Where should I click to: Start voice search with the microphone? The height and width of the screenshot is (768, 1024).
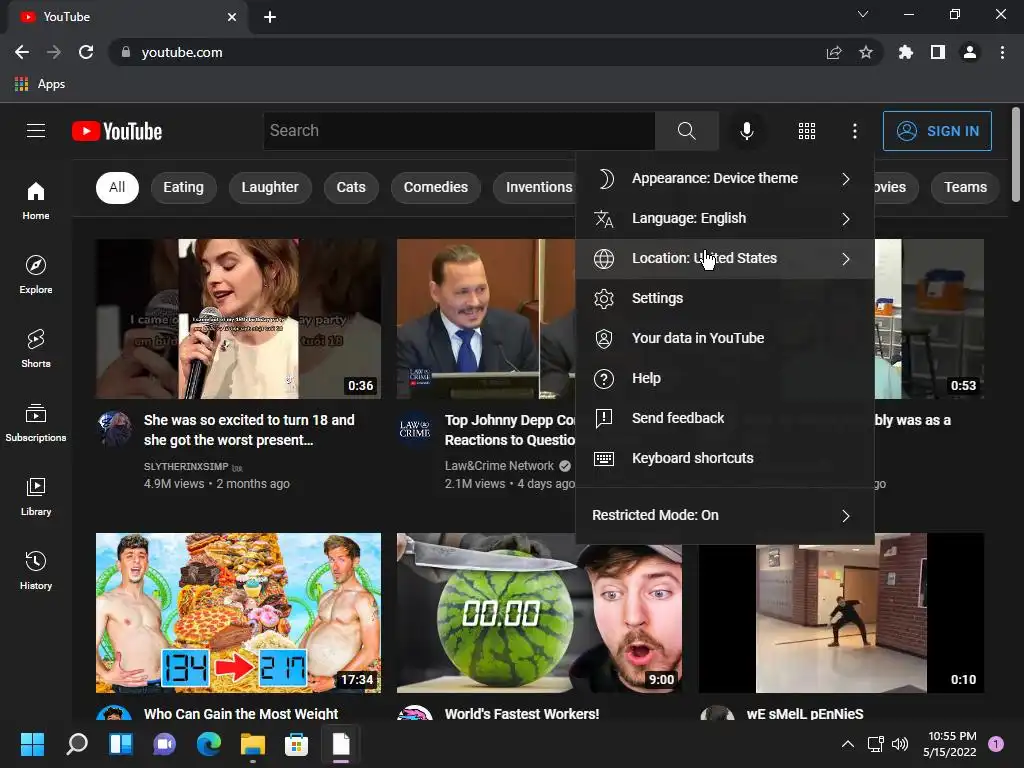coord(746,131)
